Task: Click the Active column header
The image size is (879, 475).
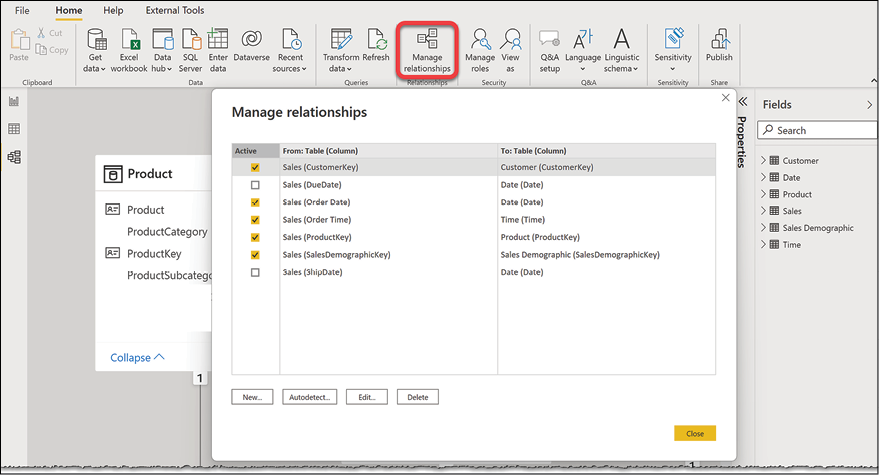Action: [x=256, y=151]
